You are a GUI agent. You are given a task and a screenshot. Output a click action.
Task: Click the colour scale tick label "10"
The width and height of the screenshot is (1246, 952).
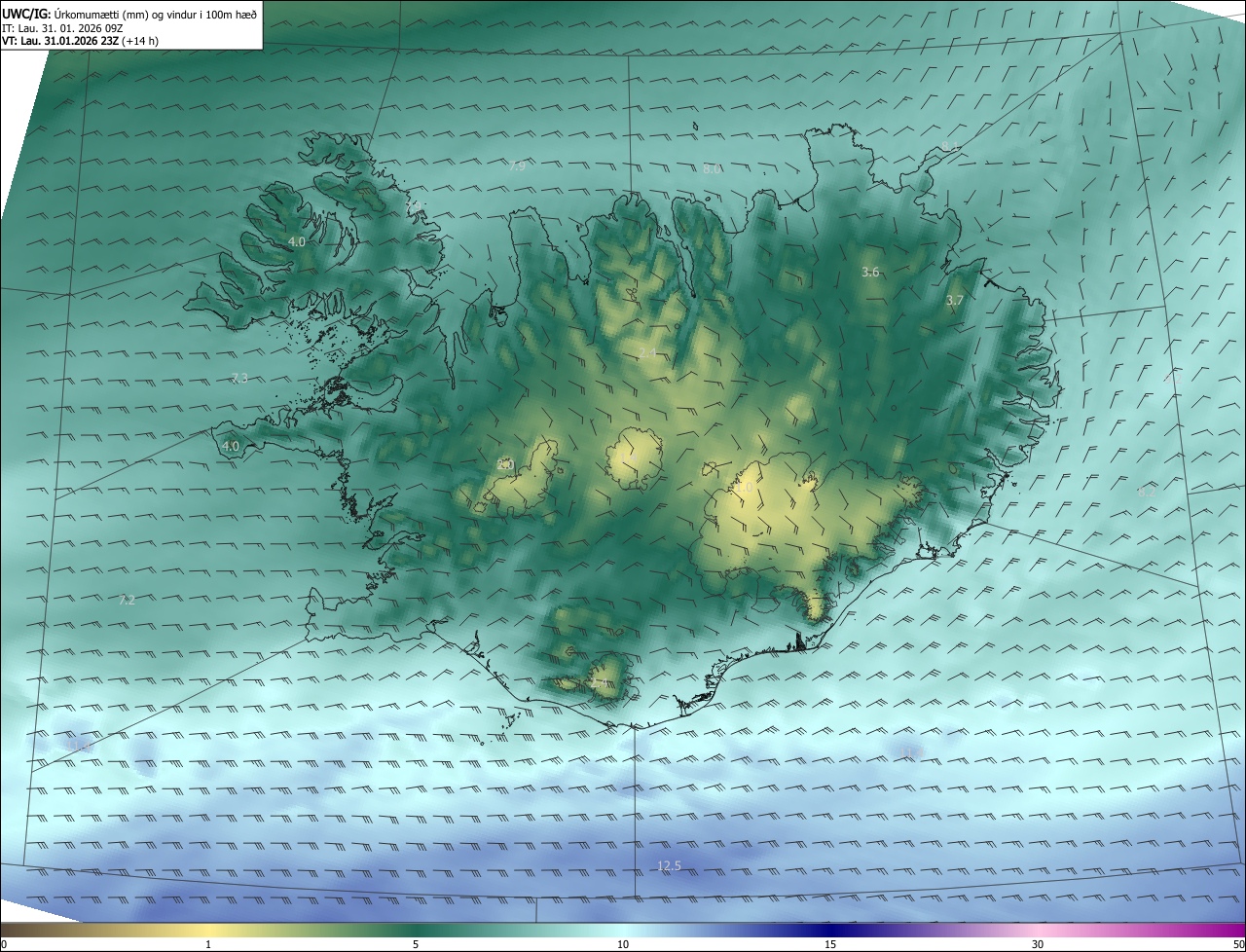(x=623, y=944)
